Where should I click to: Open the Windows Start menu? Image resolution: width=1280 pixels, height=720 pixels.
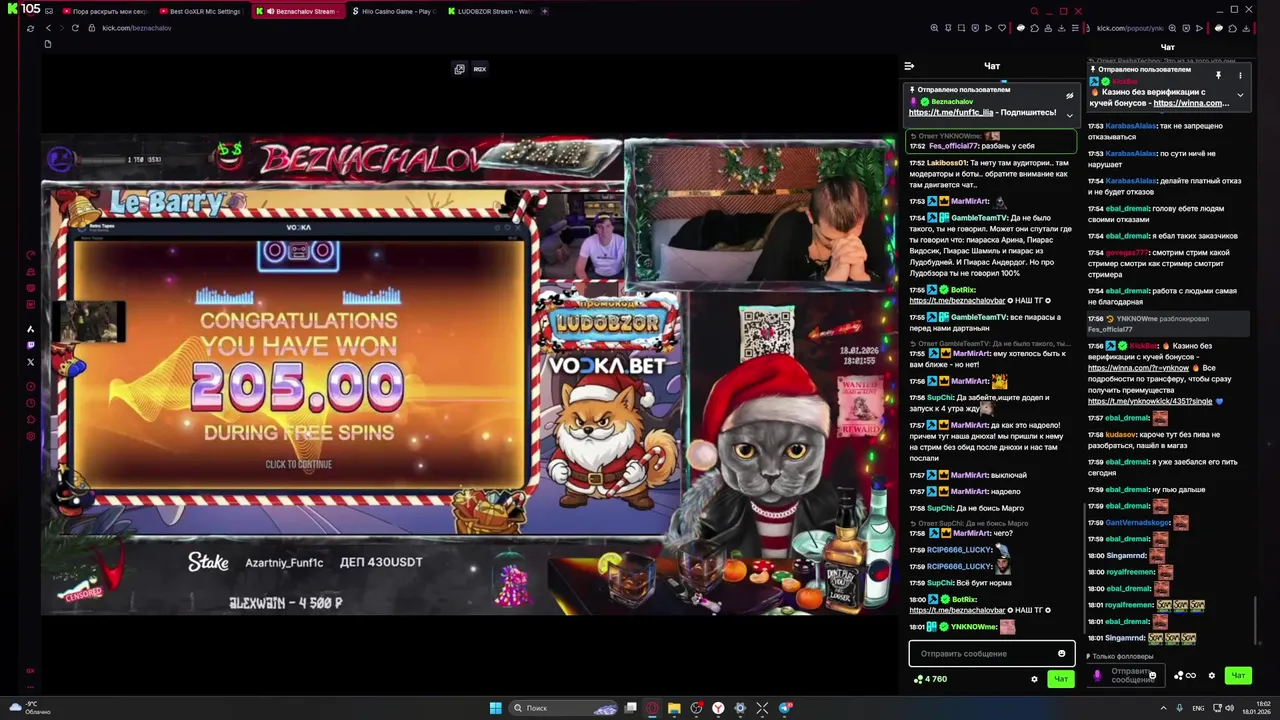click(x=495, y=708)
